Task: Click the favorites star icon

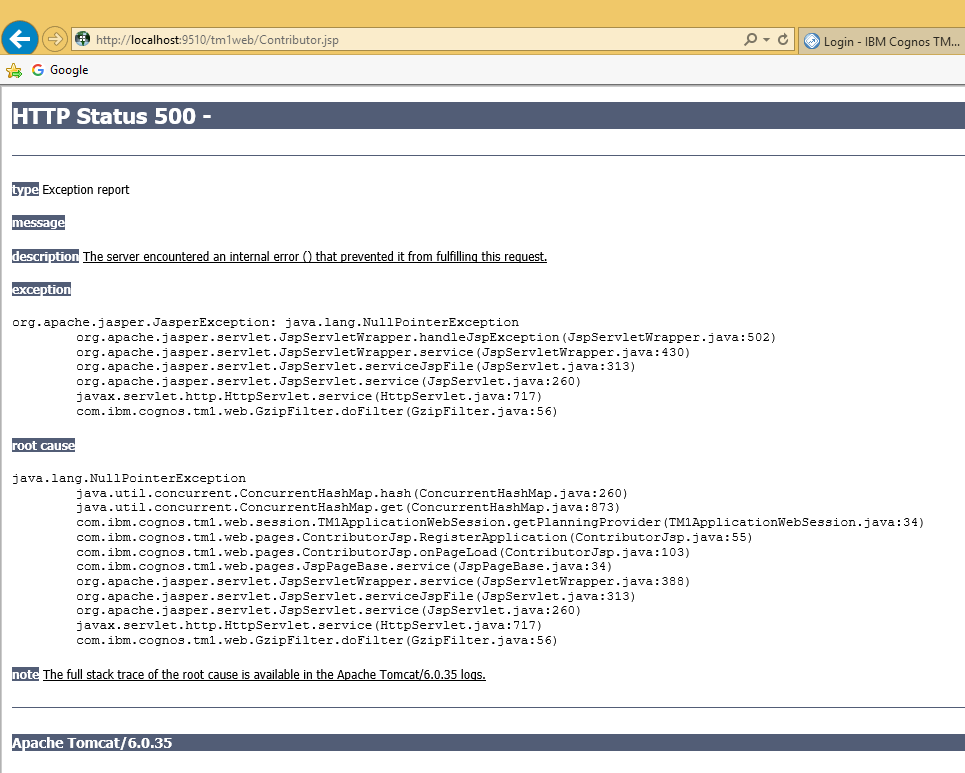Action: [14, 70]
